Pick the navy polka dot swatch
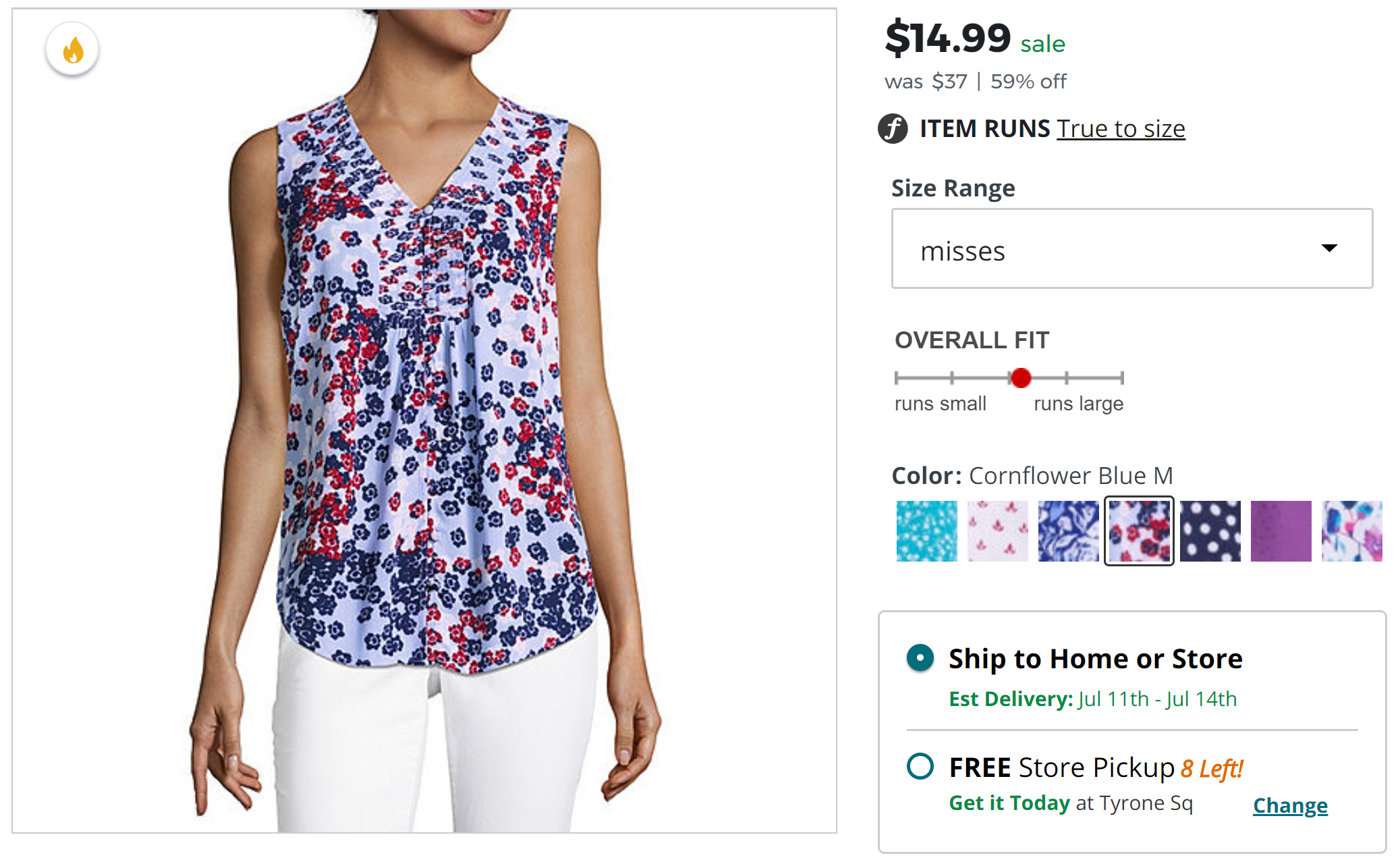Screen dimensions: 1400x864 1210,531
